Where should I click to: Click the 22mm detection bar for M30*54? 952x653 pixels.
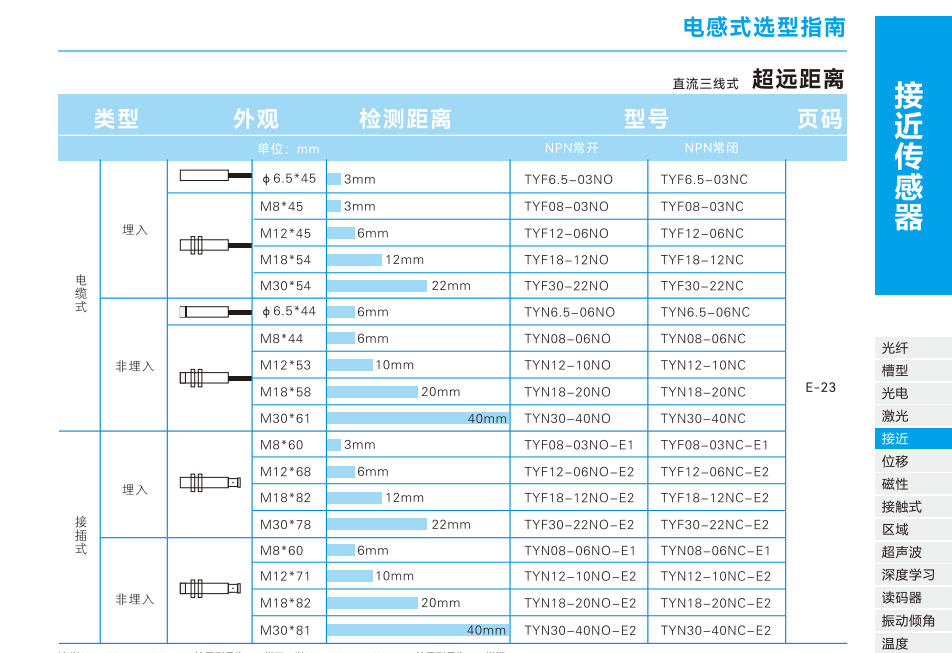coord(378,286)
